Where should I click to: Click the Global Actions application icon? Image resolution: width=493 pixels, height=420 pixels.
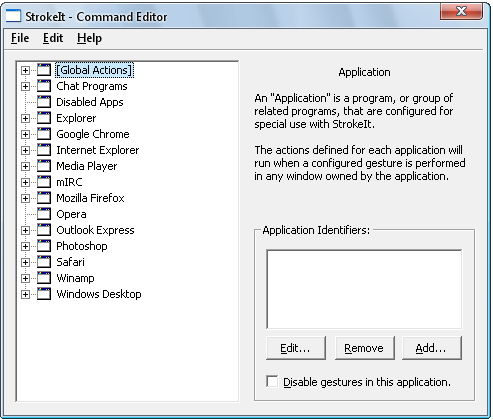click(x=44, y=70)
